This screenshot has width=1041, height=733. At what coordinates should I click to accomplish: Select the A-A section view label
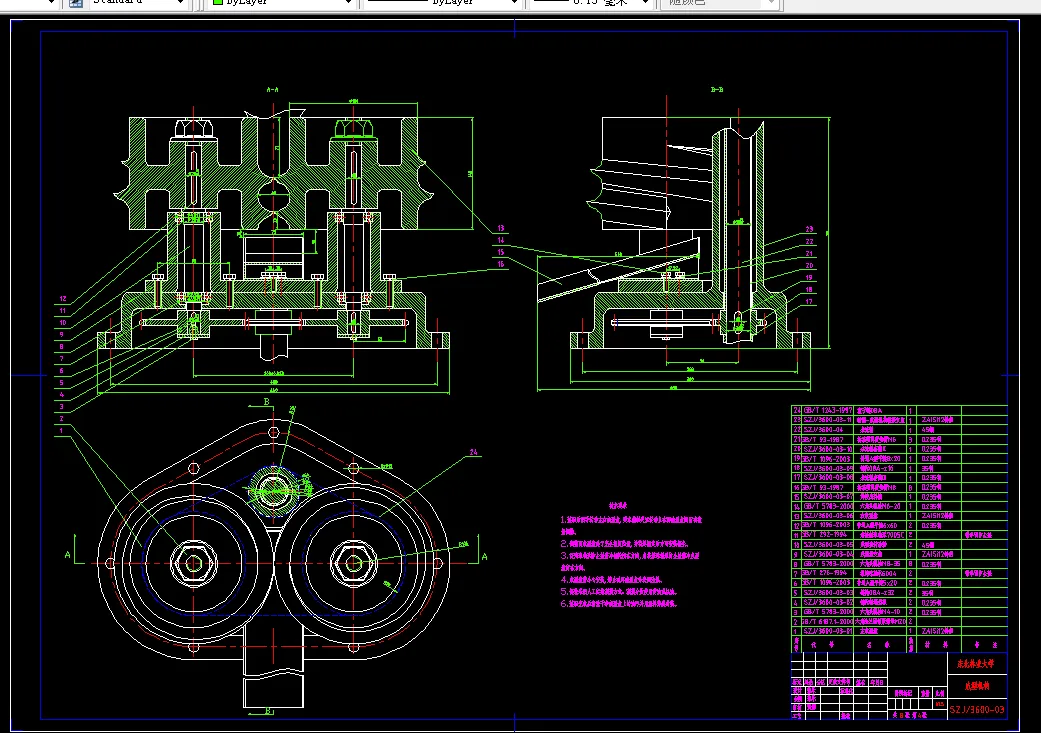[x=272, y=89]
